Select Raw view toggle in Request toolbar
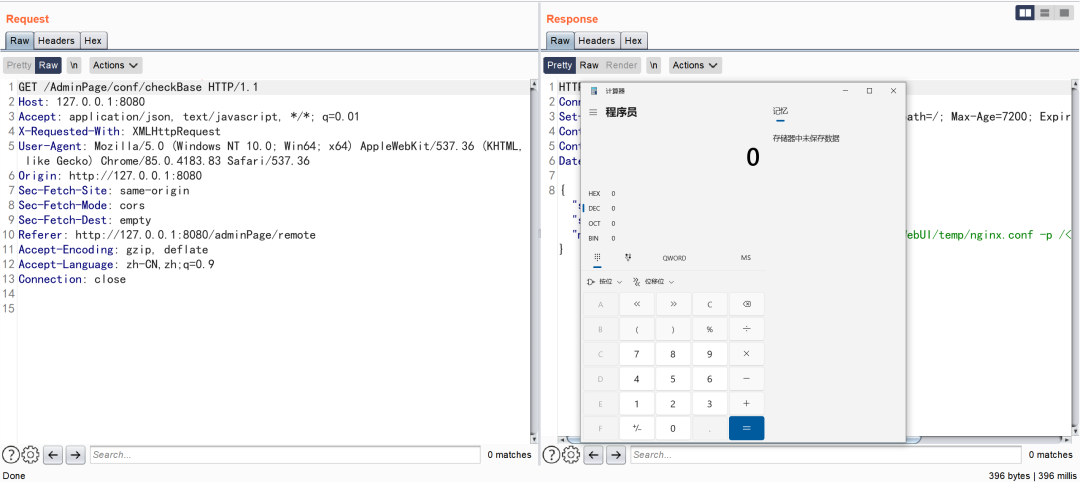 point(48,65)
